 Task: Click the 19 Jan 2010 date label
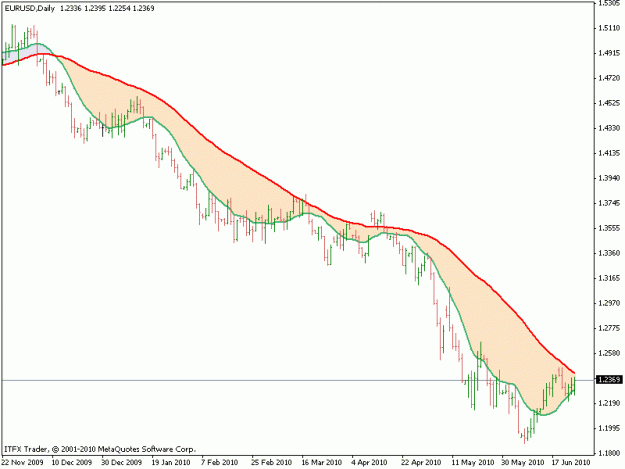(171, 462)
